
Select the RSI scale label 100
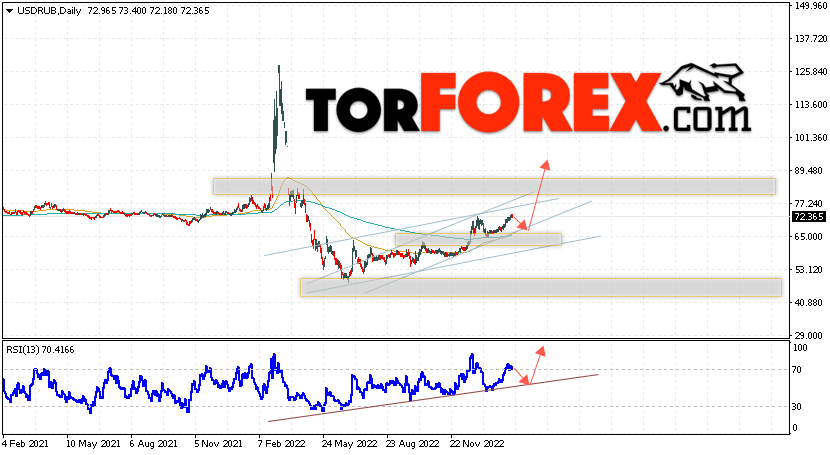click(x=800, y=348)
